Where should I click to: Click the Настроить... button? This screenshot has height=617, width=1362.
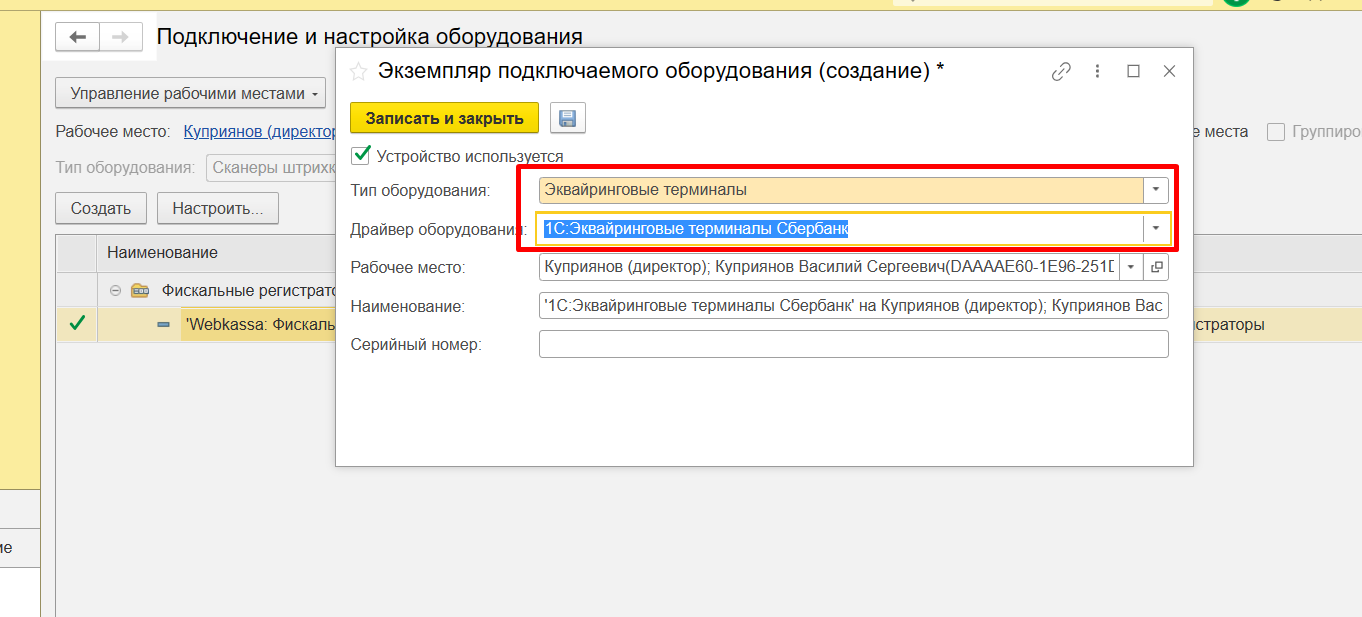[217, 208]
